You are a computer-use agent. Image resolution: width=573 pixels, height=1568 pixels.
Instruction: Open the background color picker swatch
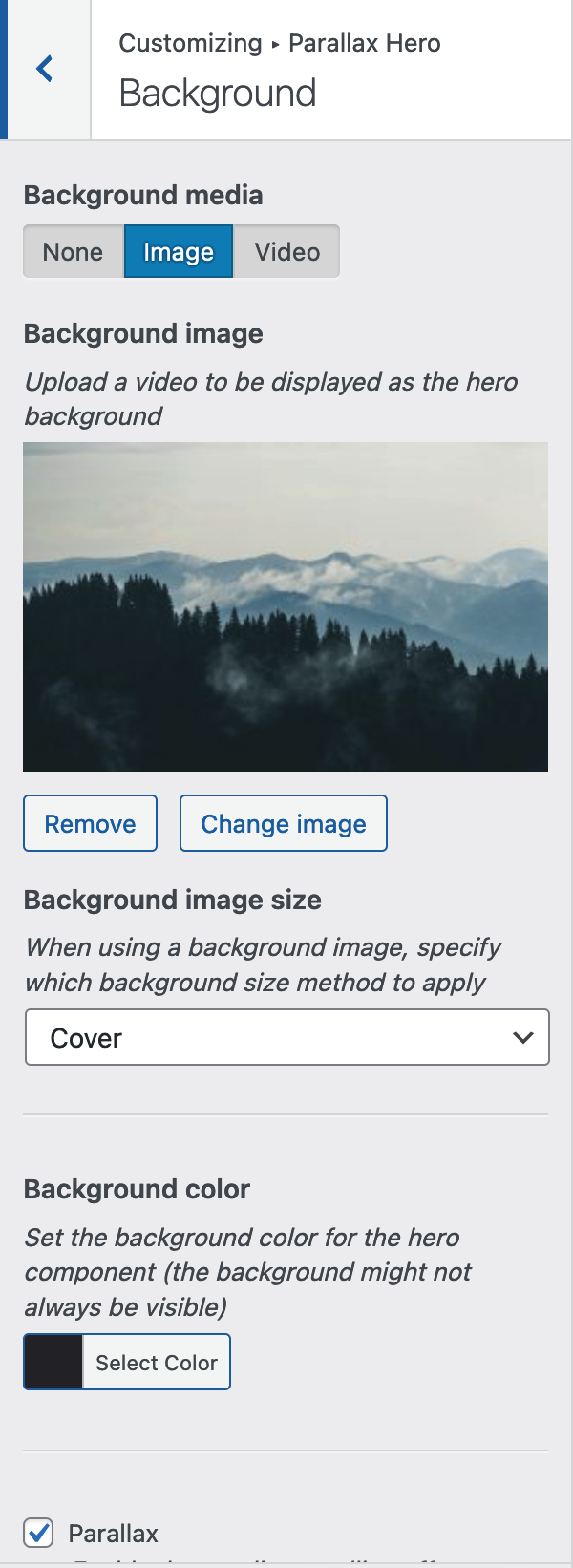click(53, 1361)
